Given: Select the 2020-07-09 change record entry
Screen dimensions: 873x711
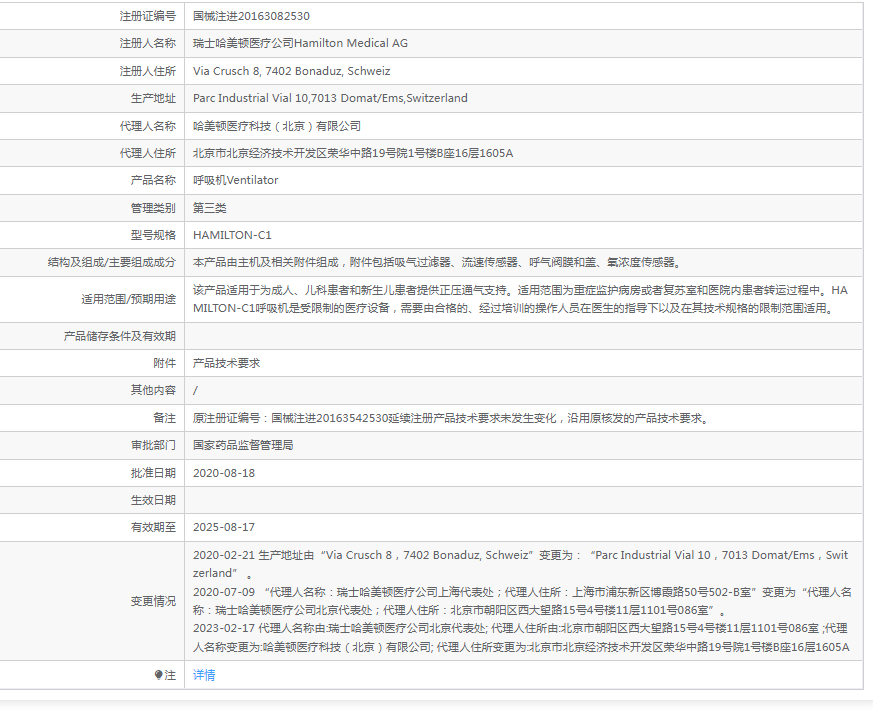Looking at the screenshot, I should coord(522,601).
